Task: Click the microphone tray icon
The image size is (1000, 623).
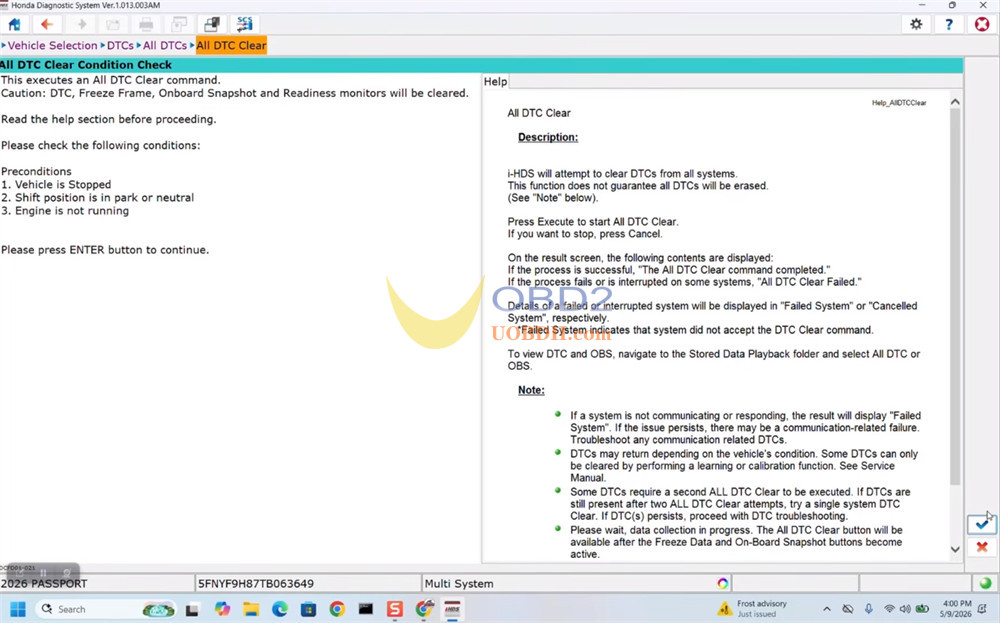Action: (x=869, y=609)
